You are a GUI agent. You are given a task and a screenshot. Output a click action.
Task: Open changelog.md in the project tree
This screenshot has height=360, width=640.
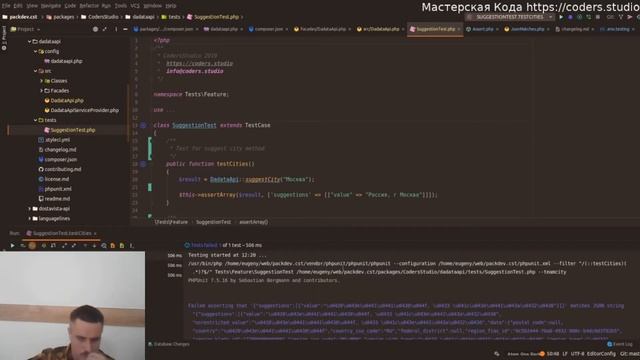click(58, 150)
